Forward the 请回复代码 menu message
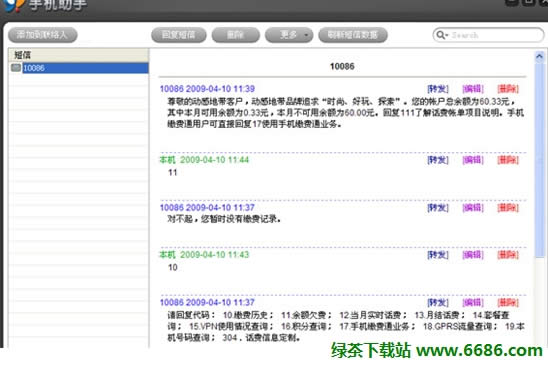This screenshot has height=366, width=548. click(x=438, y=302)
